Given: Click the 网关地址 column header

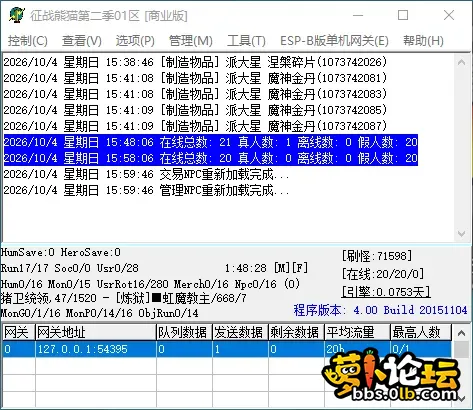Looking at the screenshot, I should [x=96, y=332].
